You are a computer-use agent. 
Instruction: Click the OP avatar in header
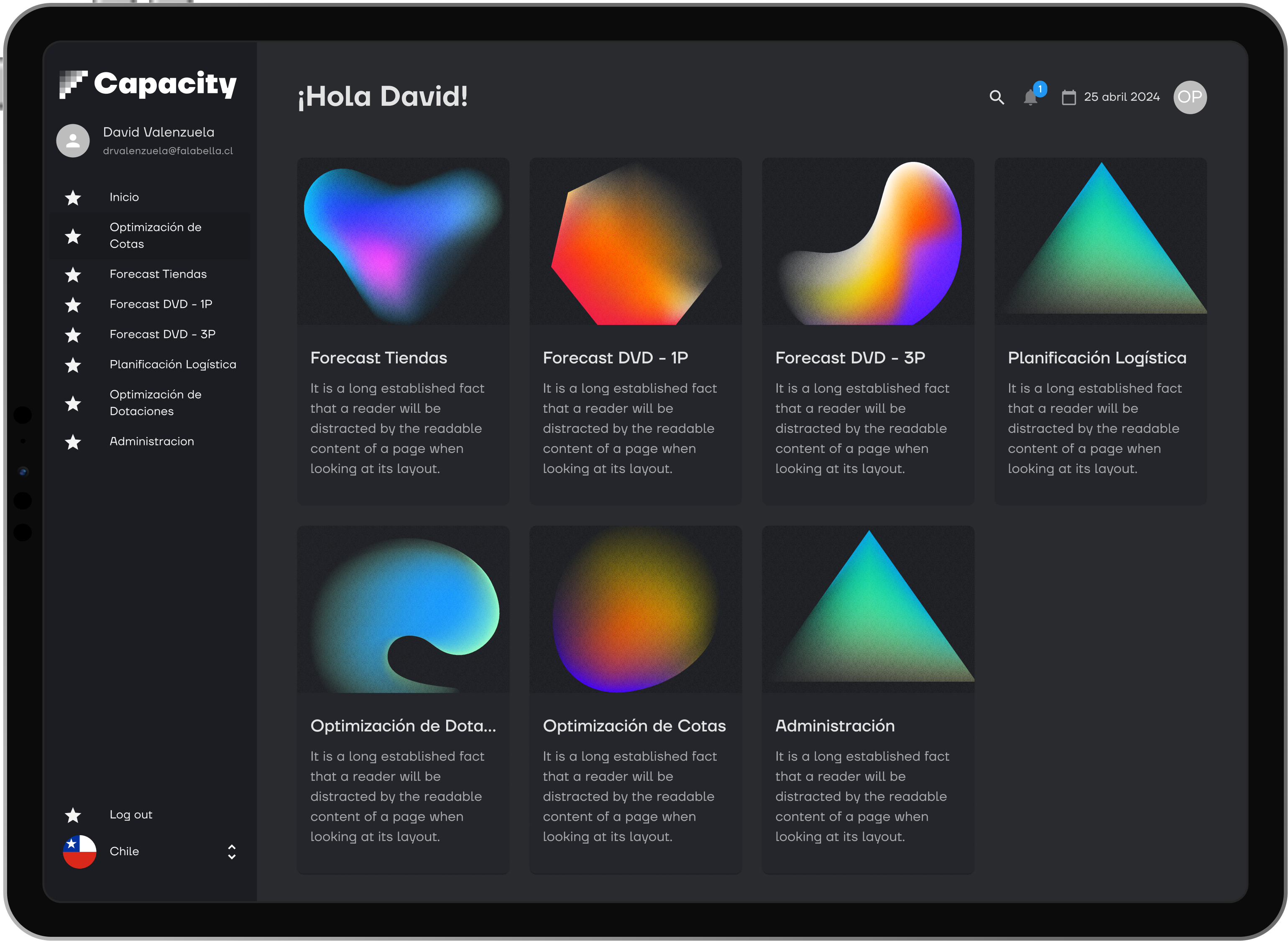click(1190, 97)
